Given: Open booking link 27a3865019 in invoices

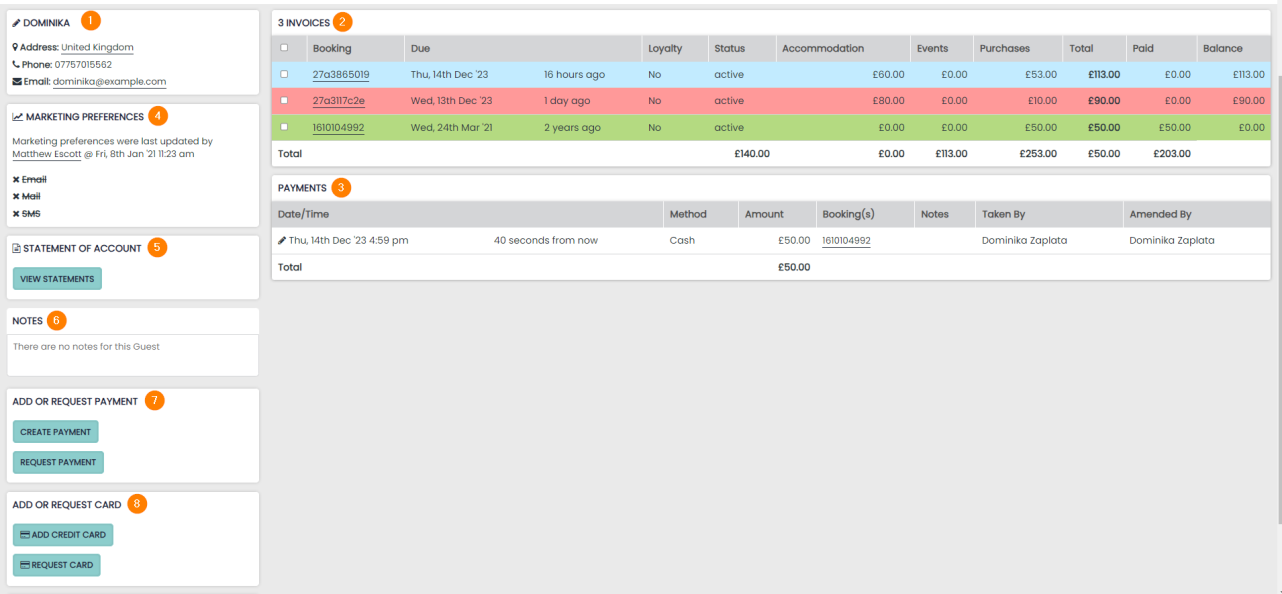Looking at the screenshot, I should [x=340, y=75].
